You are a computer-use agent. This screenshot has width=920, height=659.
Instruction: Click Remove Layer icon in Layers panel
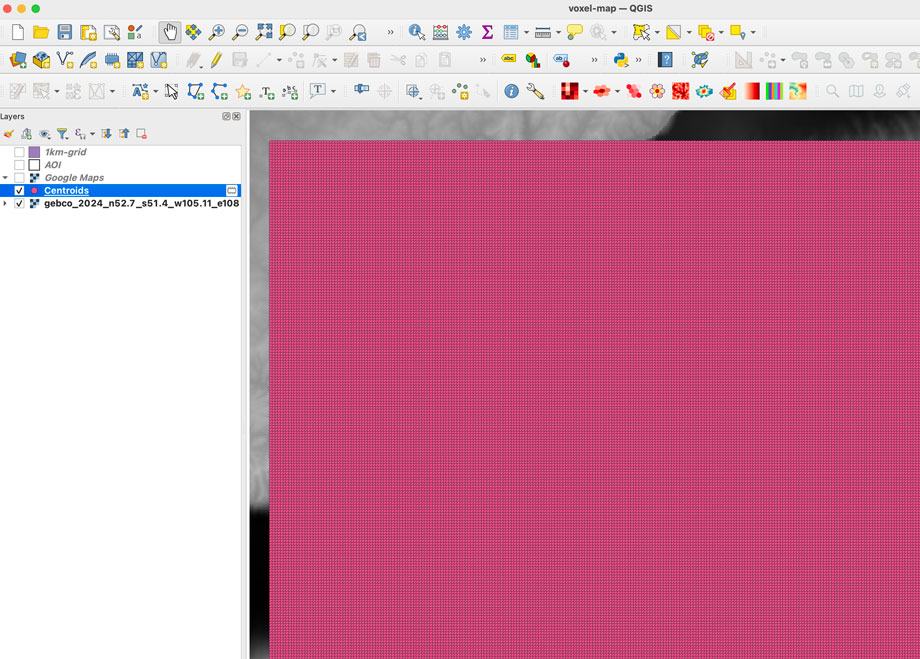click(142, 134)
